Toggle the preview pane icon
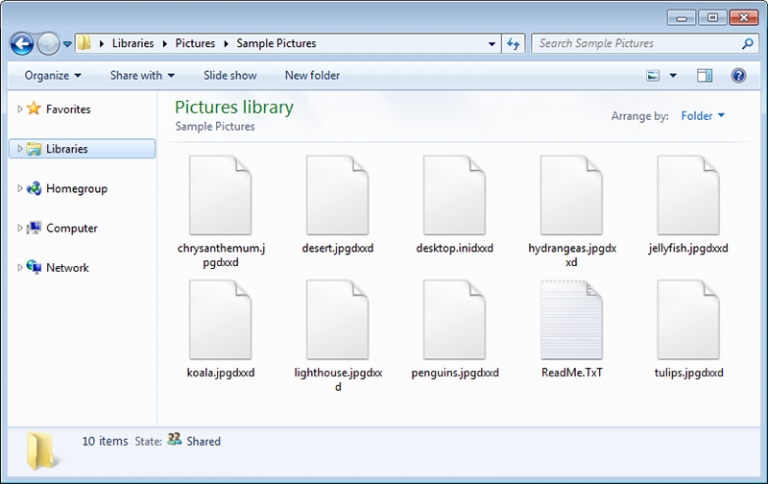Screen dimensions: 768x484 [704, 75]
